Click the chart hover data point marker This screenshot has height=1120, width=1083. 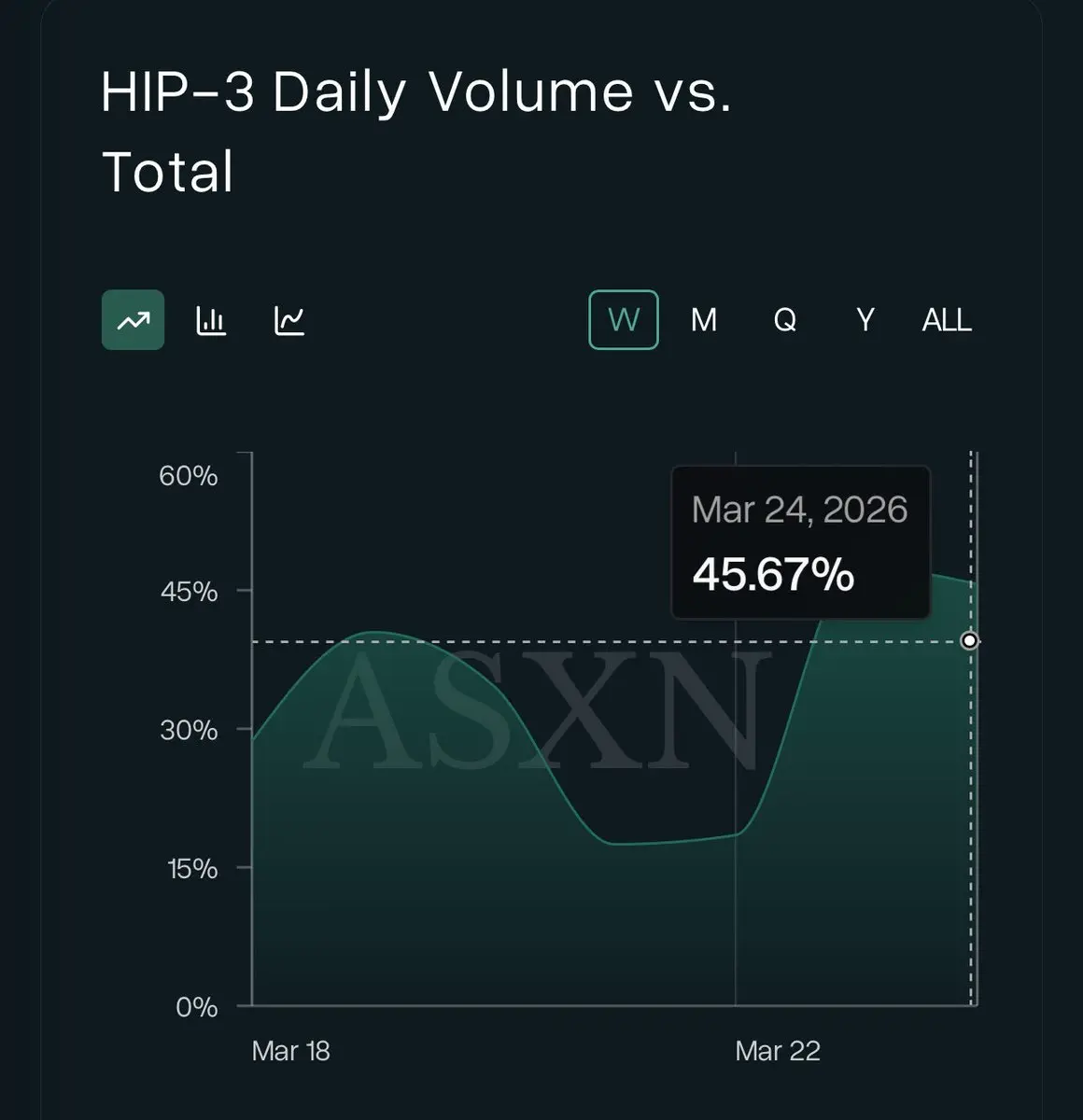click(970, 640)
